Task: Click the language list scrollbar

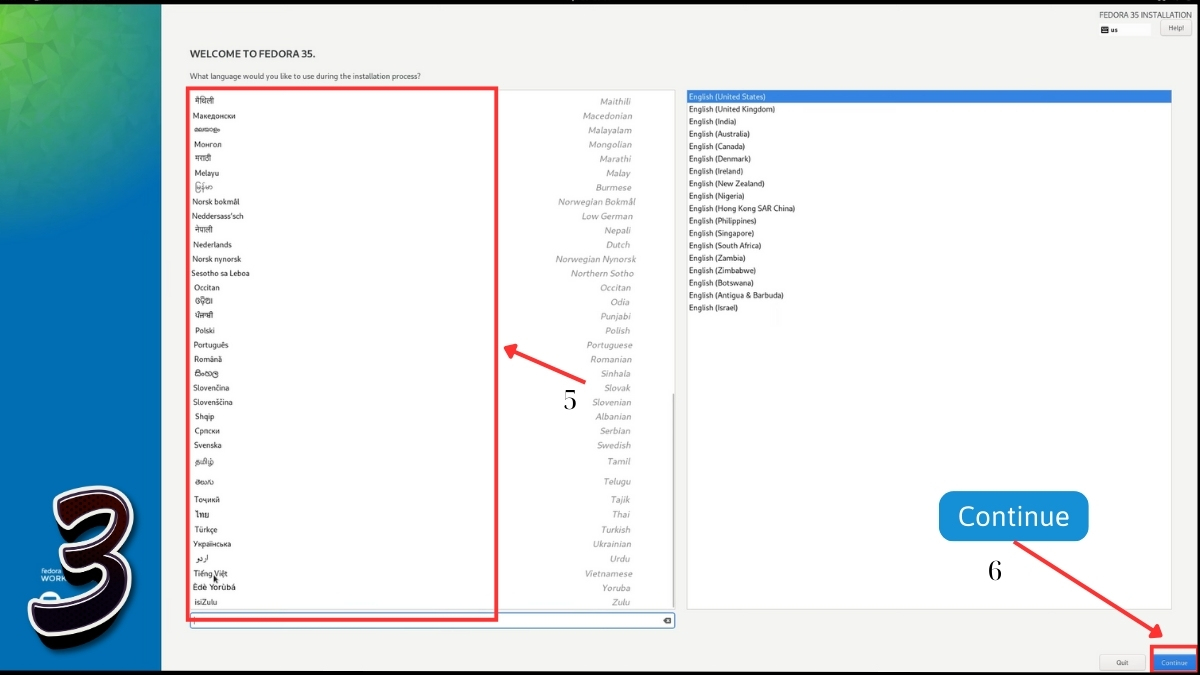Action: point(673,498)
